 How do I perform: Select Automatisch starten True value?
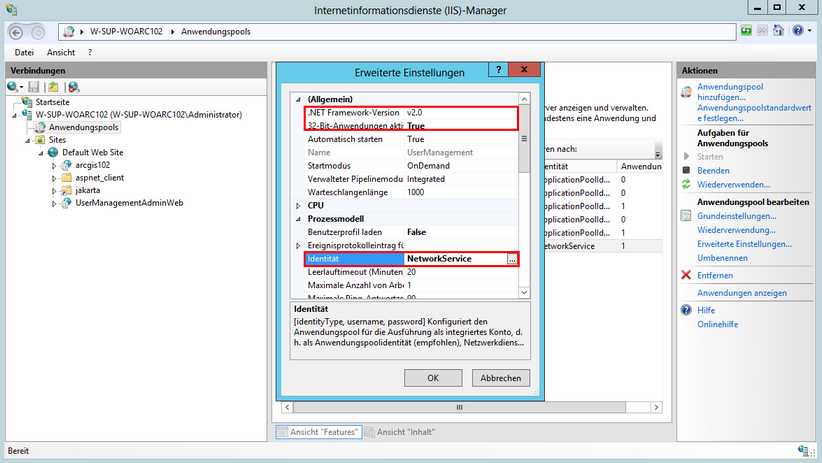pyautogui.click(x=416, y=139)
